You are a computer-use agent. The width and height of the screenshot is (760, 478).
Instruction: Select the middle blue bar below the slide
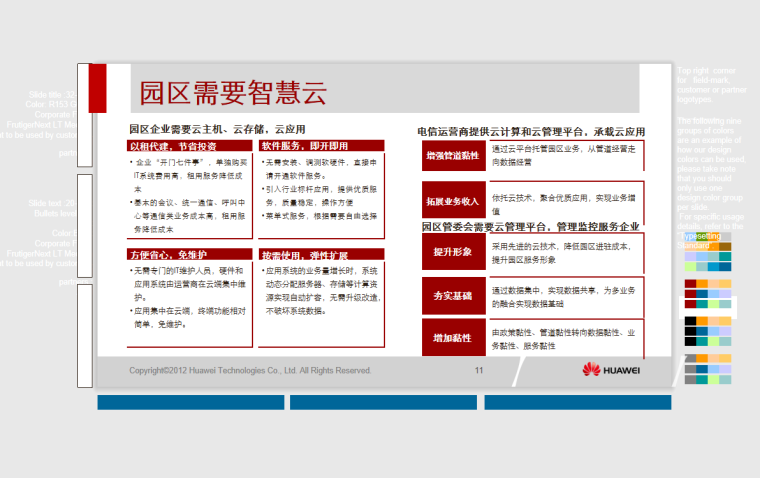tap(384, 402)
